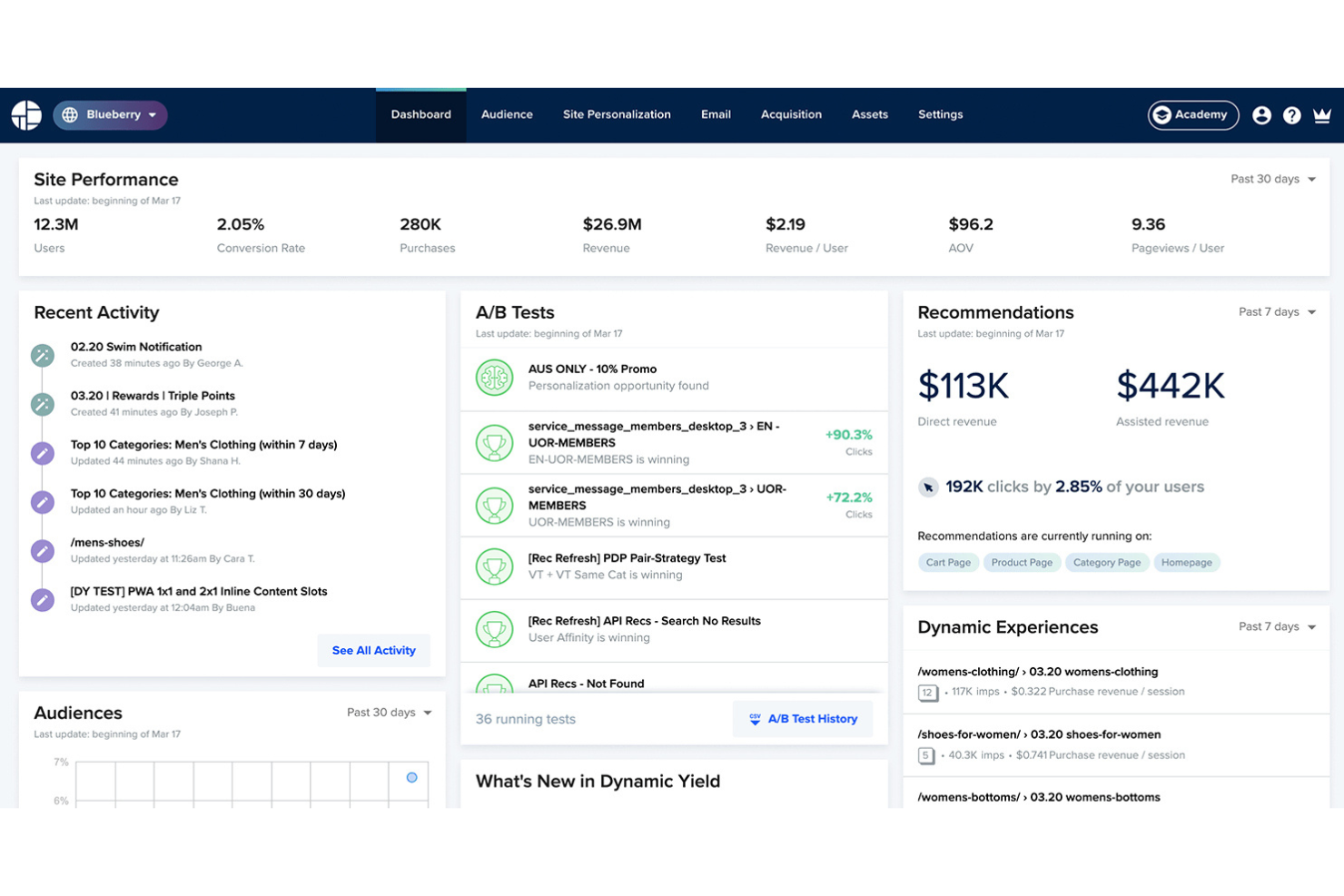Click trophy icon beside PDP Pair-Strategy Test

coord(494,566)
